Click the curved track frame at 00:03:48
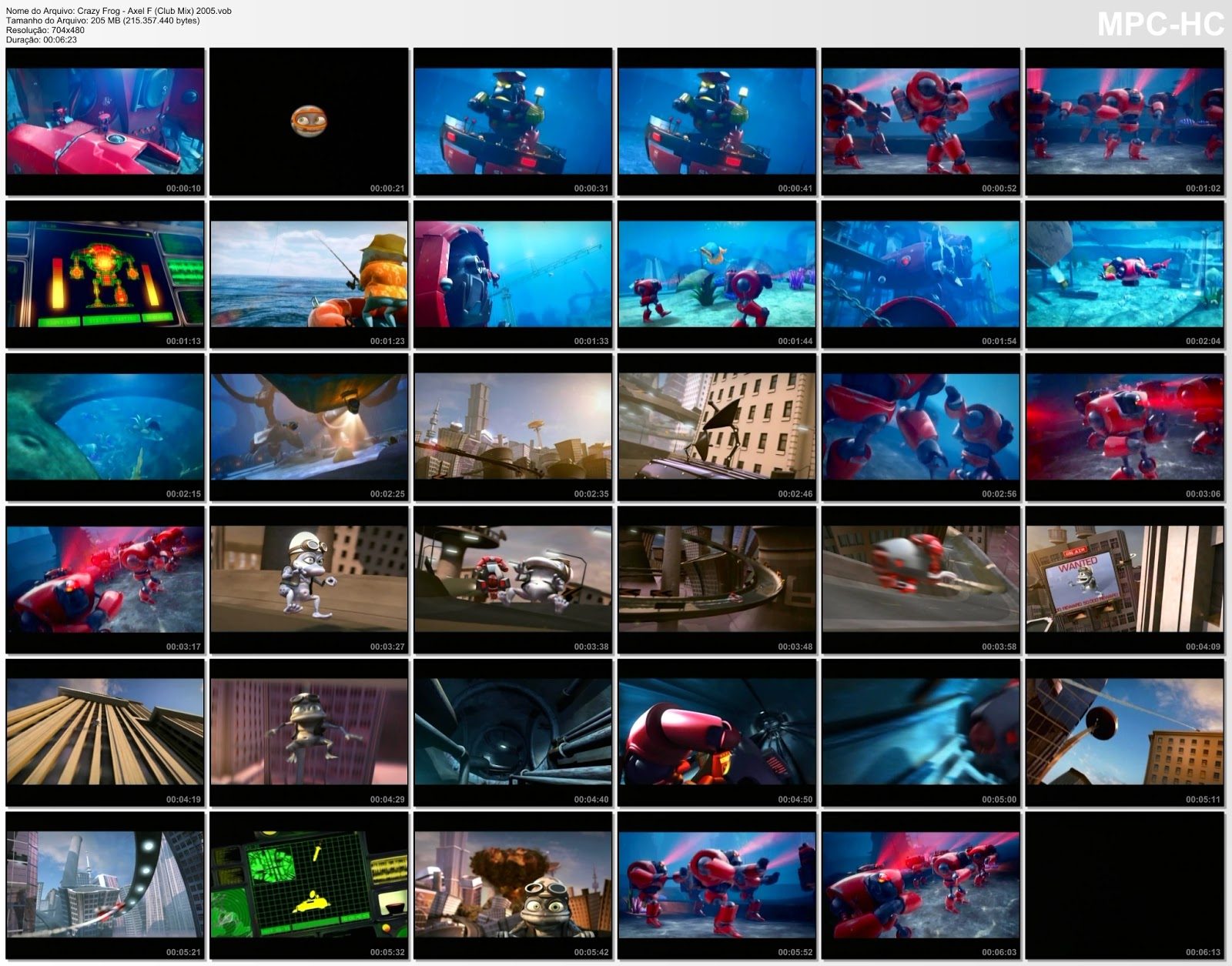Viewport: 1232px width, 966px height. point(717,580)
